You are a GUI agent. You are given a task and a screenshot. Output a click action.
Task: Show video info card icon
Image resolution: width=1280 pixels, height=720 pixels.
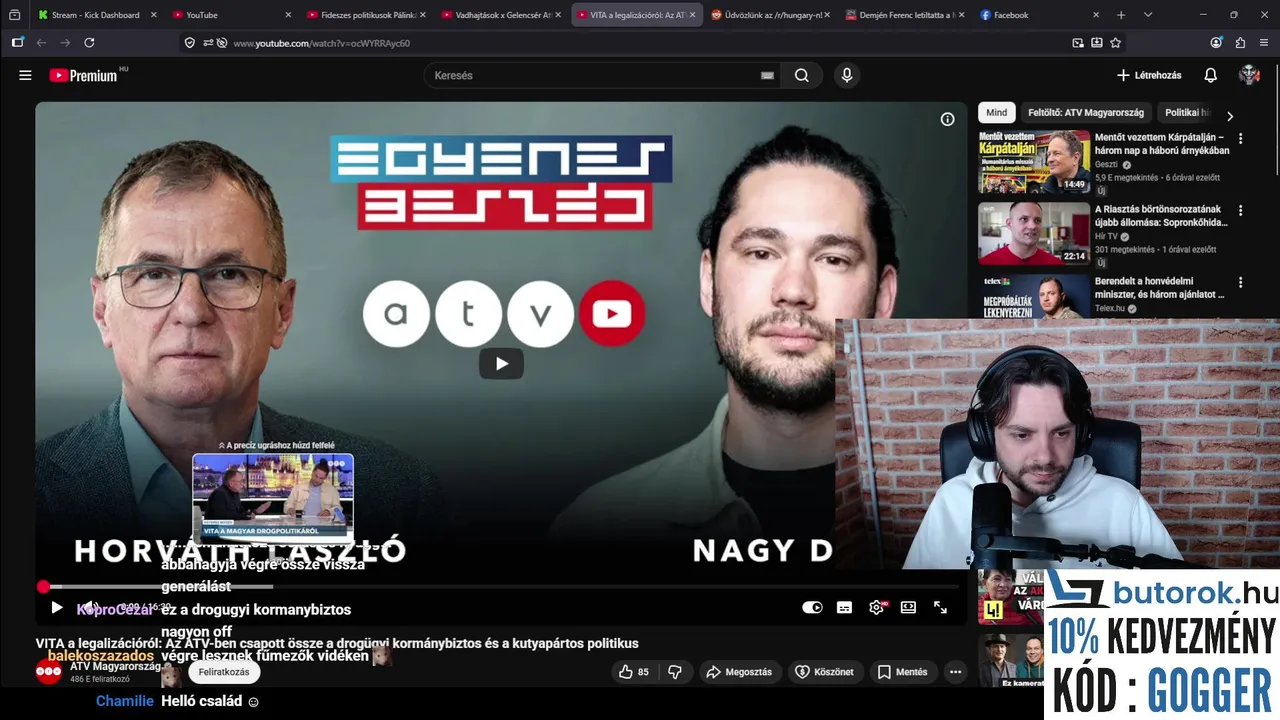pos(947,119)
